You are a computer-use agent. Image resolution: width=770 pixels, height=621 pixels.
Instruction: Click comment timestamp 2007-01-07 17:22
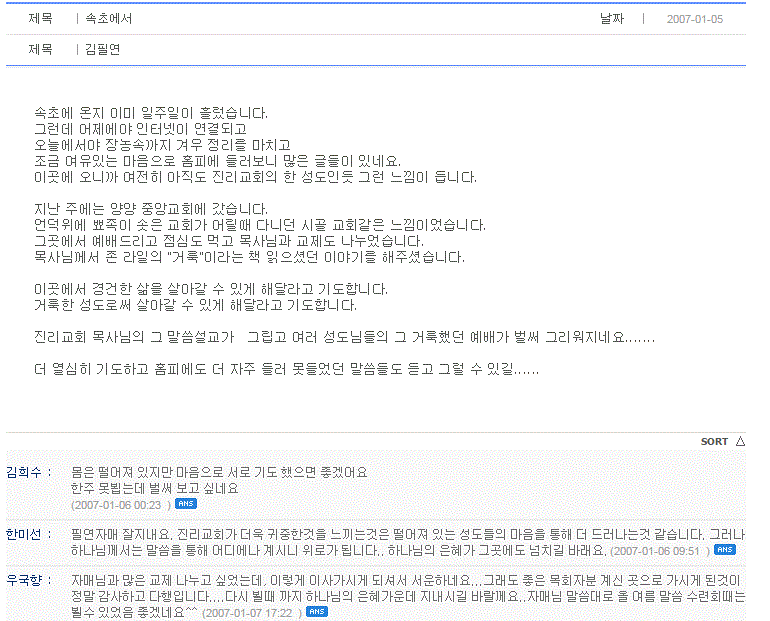coord(252,613)
